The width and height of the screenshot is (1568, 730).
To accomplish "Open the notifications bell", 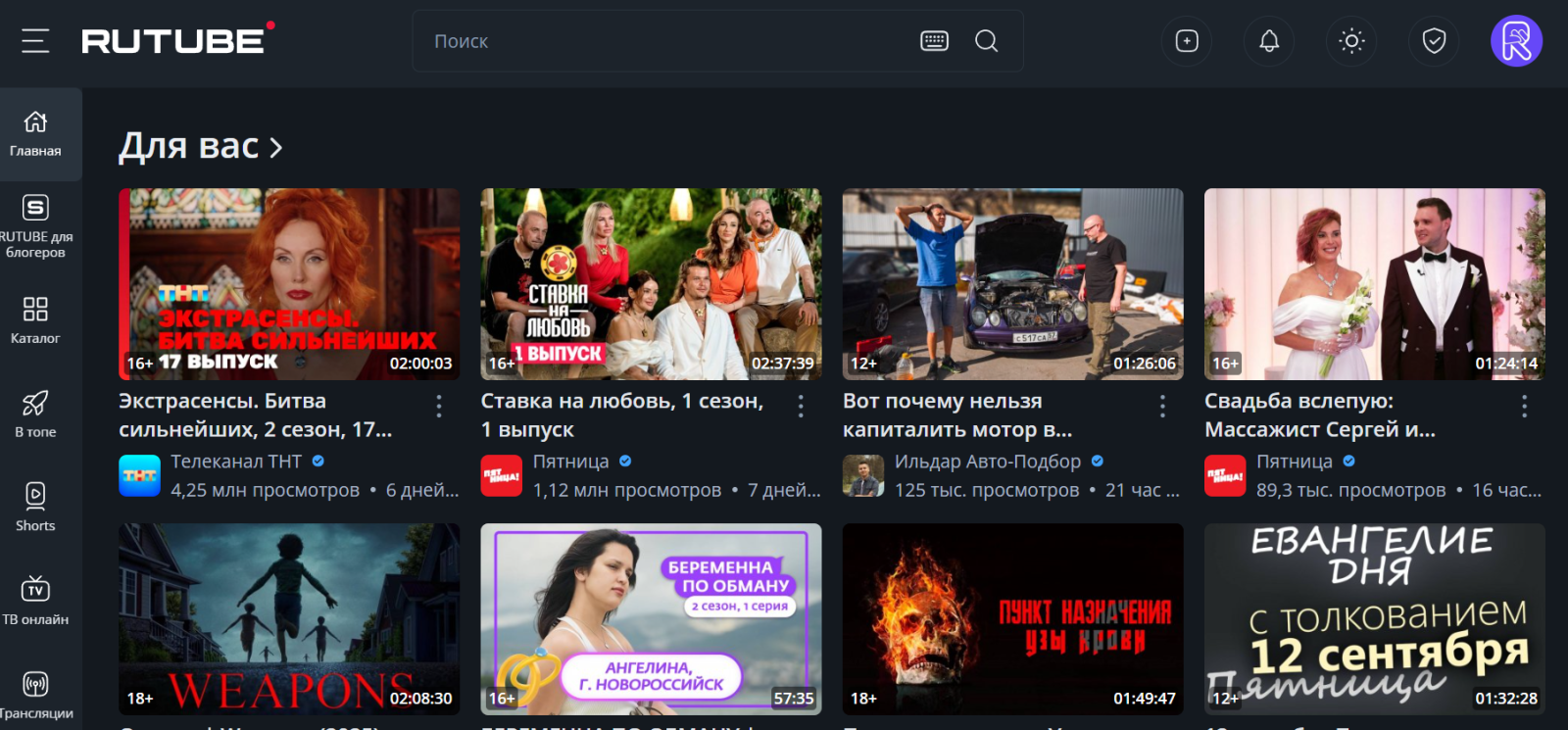I will click(x=1268, y=41).
